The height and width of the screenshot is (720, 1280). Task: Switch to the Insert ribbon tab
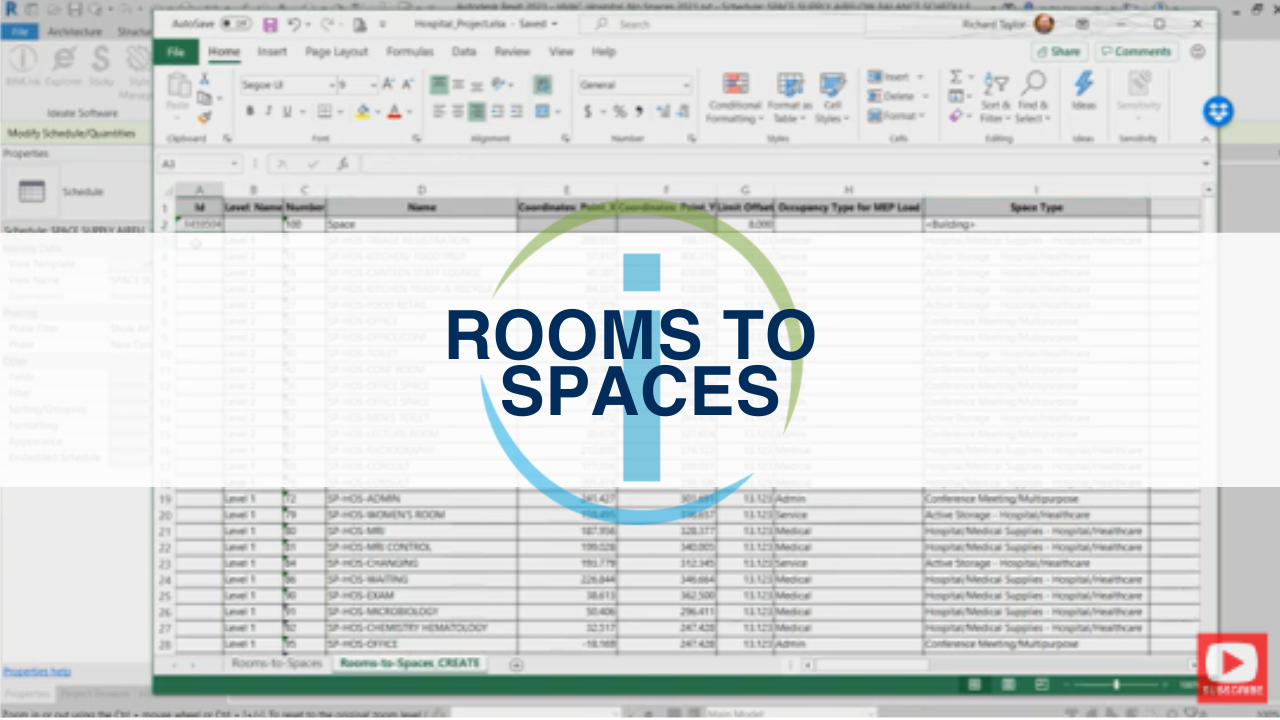[272, 52]
